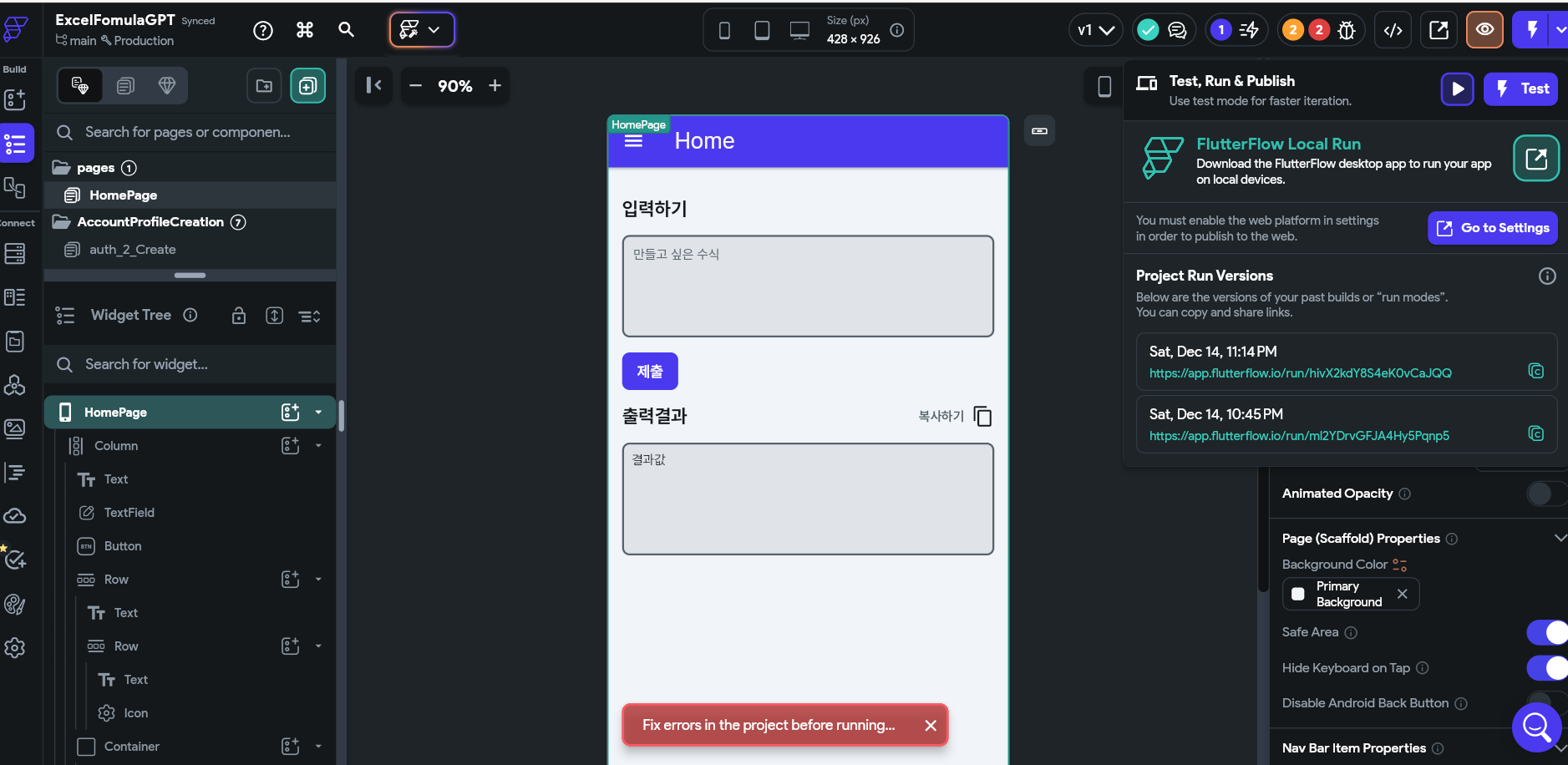This screenshot has width=1568, height=765.
Task: Open the Storyboard icon in sidebar
Action: 15,188
